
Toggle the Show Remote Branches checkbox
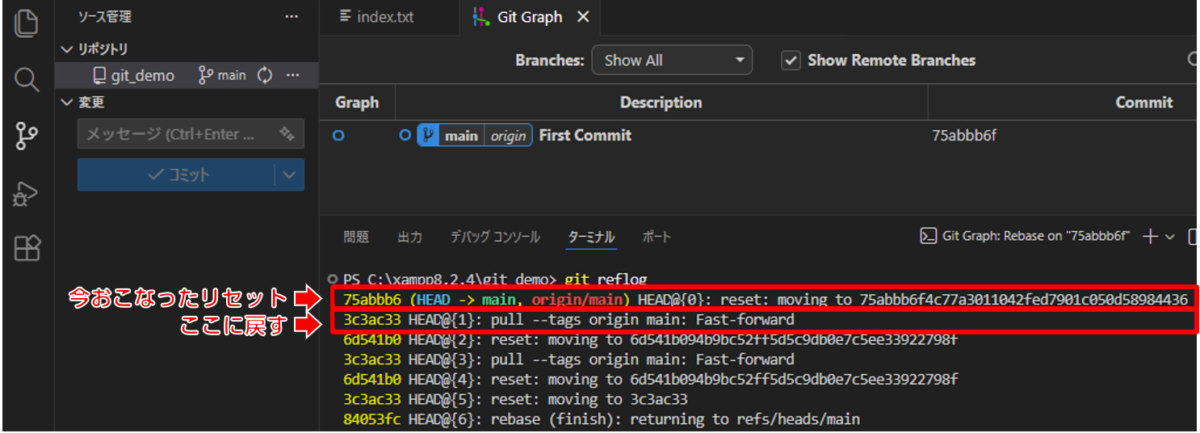pos(791,60)
